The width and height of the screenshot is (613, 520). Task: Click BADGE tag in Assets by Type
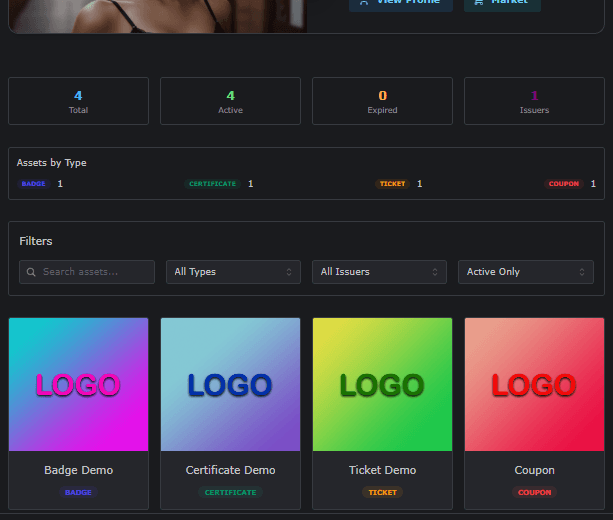click(34, 184)
